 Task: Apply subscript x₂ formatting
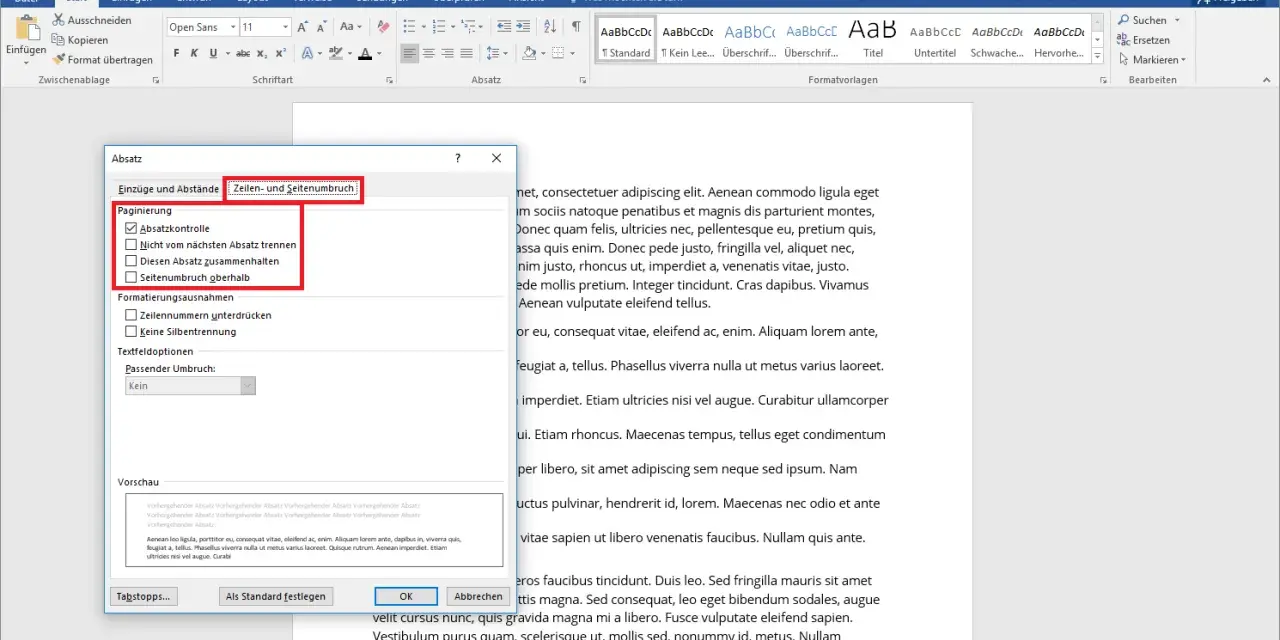262,53
